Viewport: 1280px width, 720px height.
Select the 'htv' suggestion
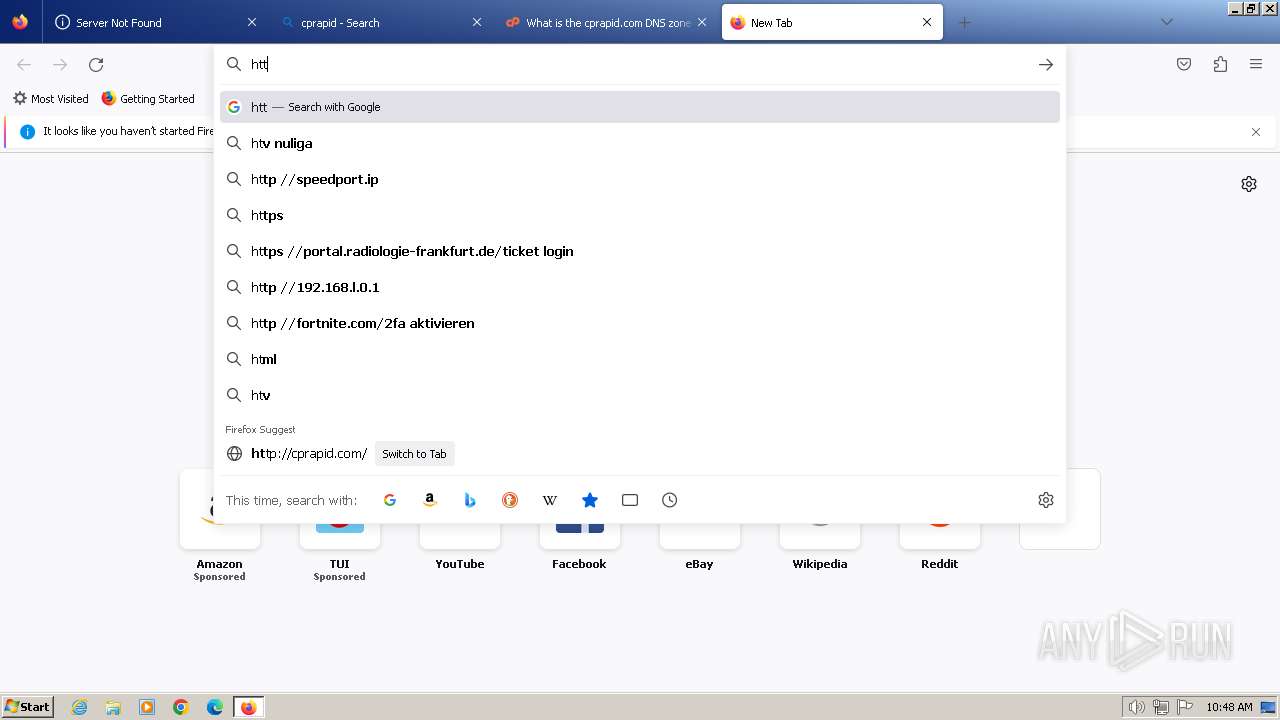tap(640, 395)
